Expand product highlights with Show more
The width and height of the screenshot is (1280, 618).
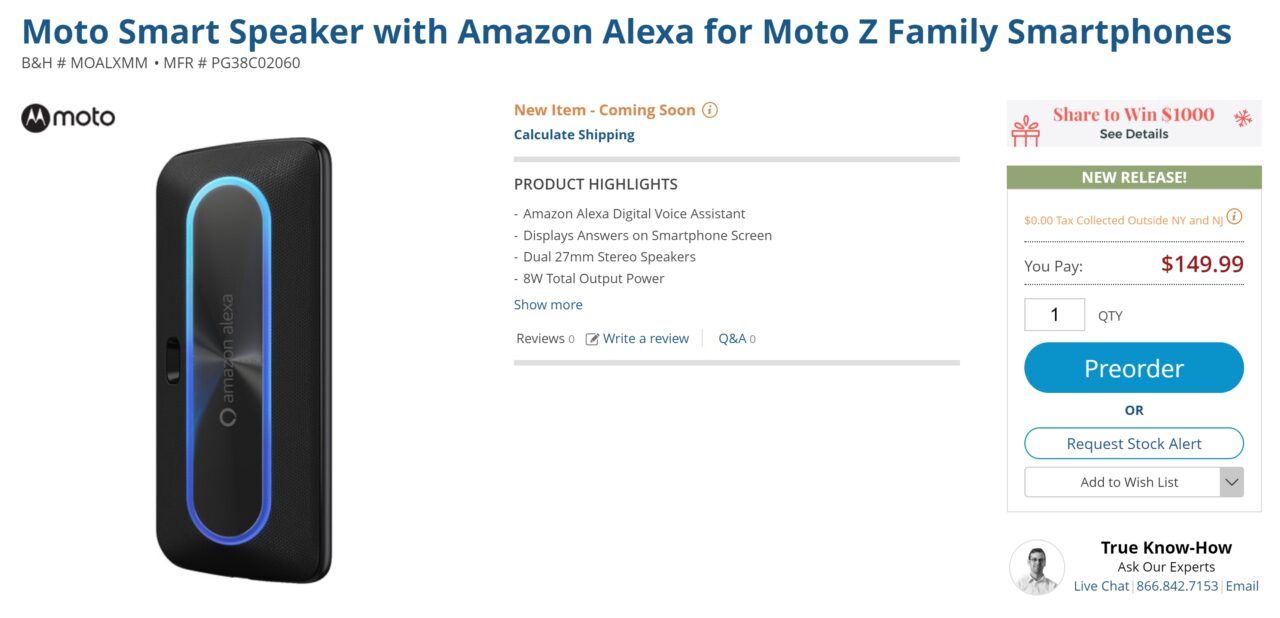(548, 305)
